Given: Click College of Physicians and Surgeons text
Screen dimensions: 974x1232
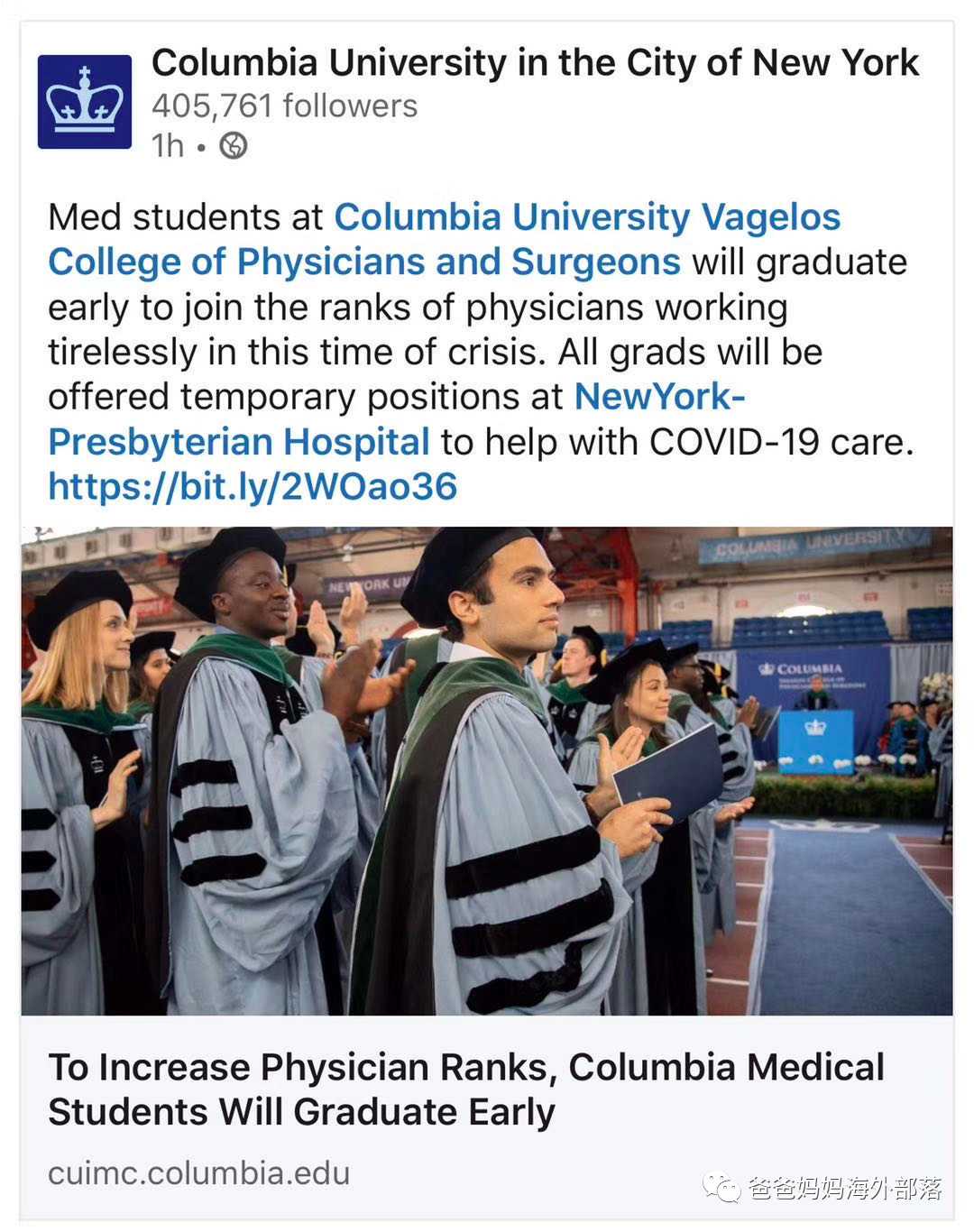Looking at the screenshot, I should pyautogui.click(x=363, y=262).
